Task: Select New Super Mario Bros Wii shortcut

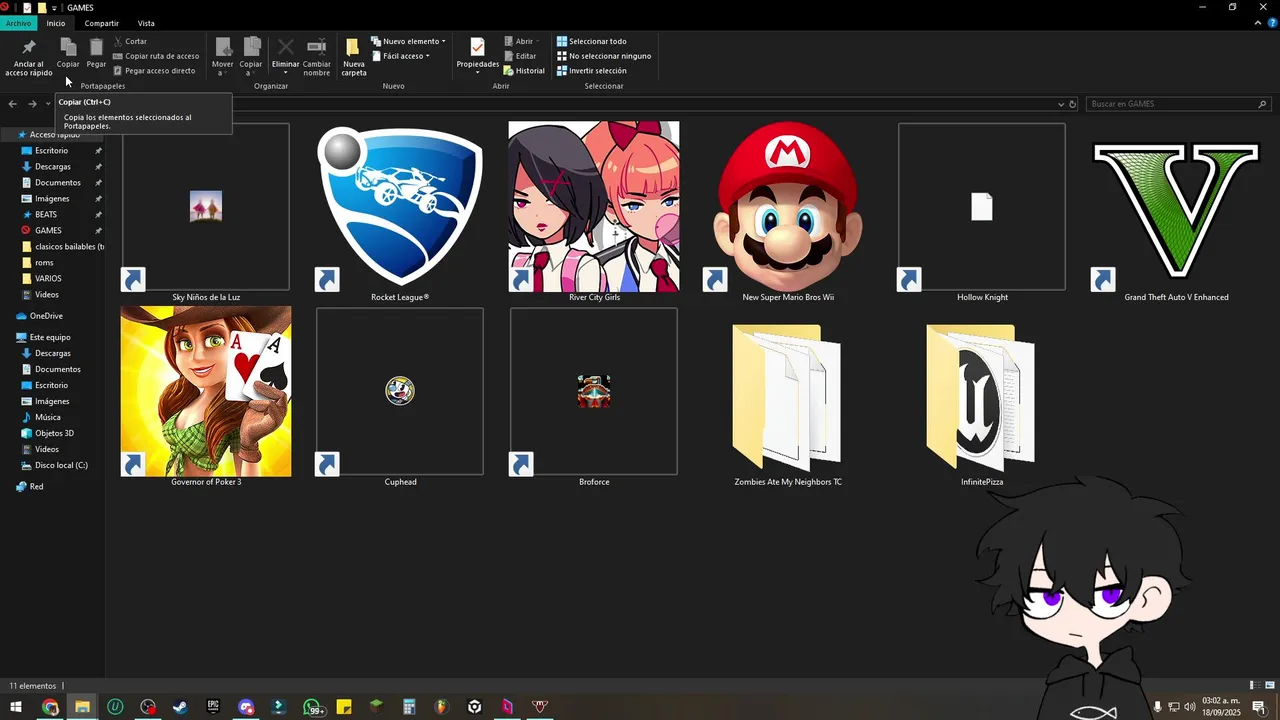Action: pos(788,213)
